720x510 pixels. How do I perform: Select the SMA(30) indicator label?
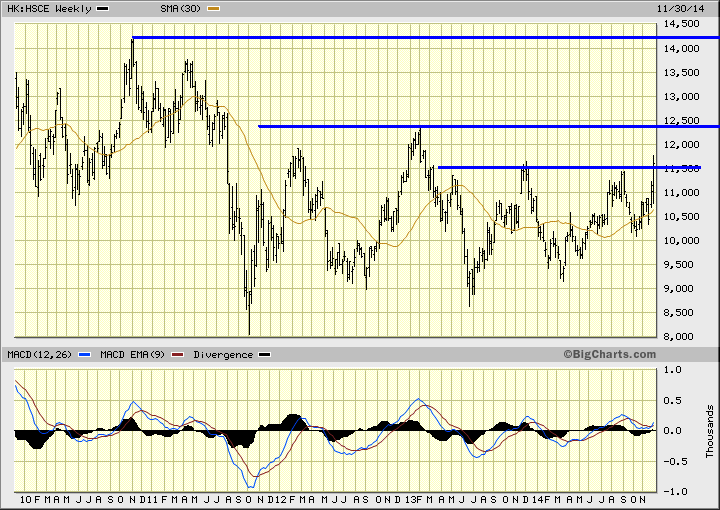[x=182, y=9]
